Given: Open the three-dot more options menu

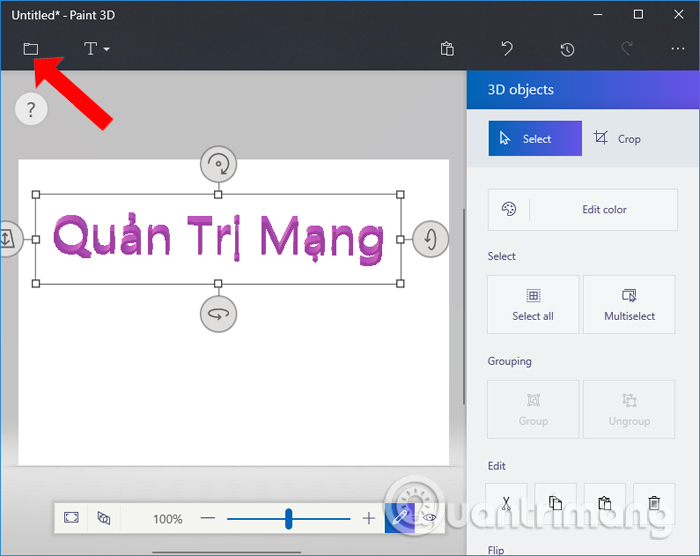Looking at the screenshot, I should (678, 48).
